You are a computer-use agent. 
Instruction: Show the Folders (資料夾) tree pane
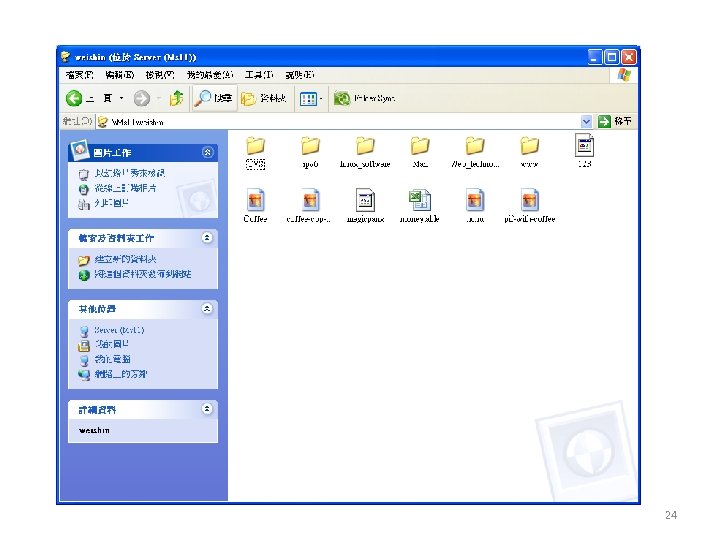click(264, 98)
